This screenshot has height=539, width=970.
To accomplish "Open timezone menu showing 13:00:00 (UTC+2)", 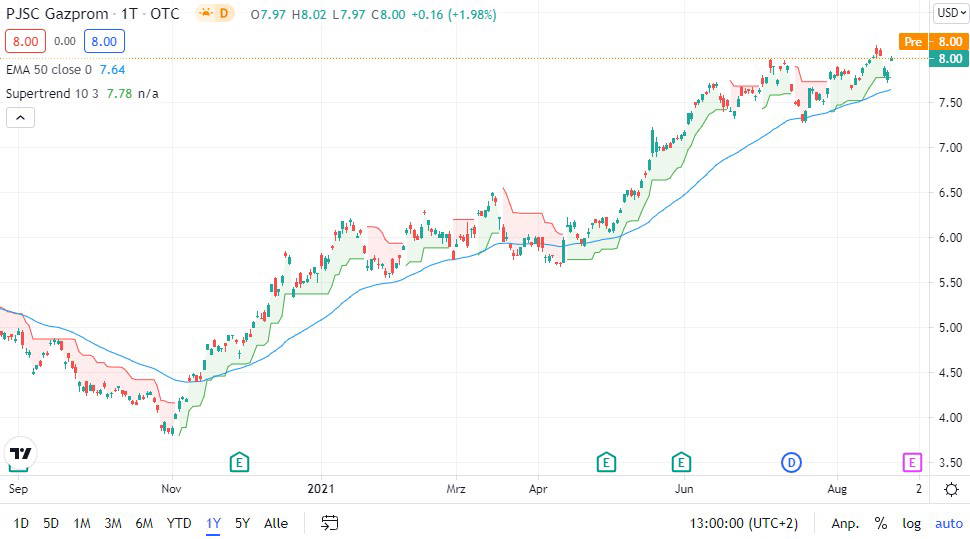I will coord(744,524).
